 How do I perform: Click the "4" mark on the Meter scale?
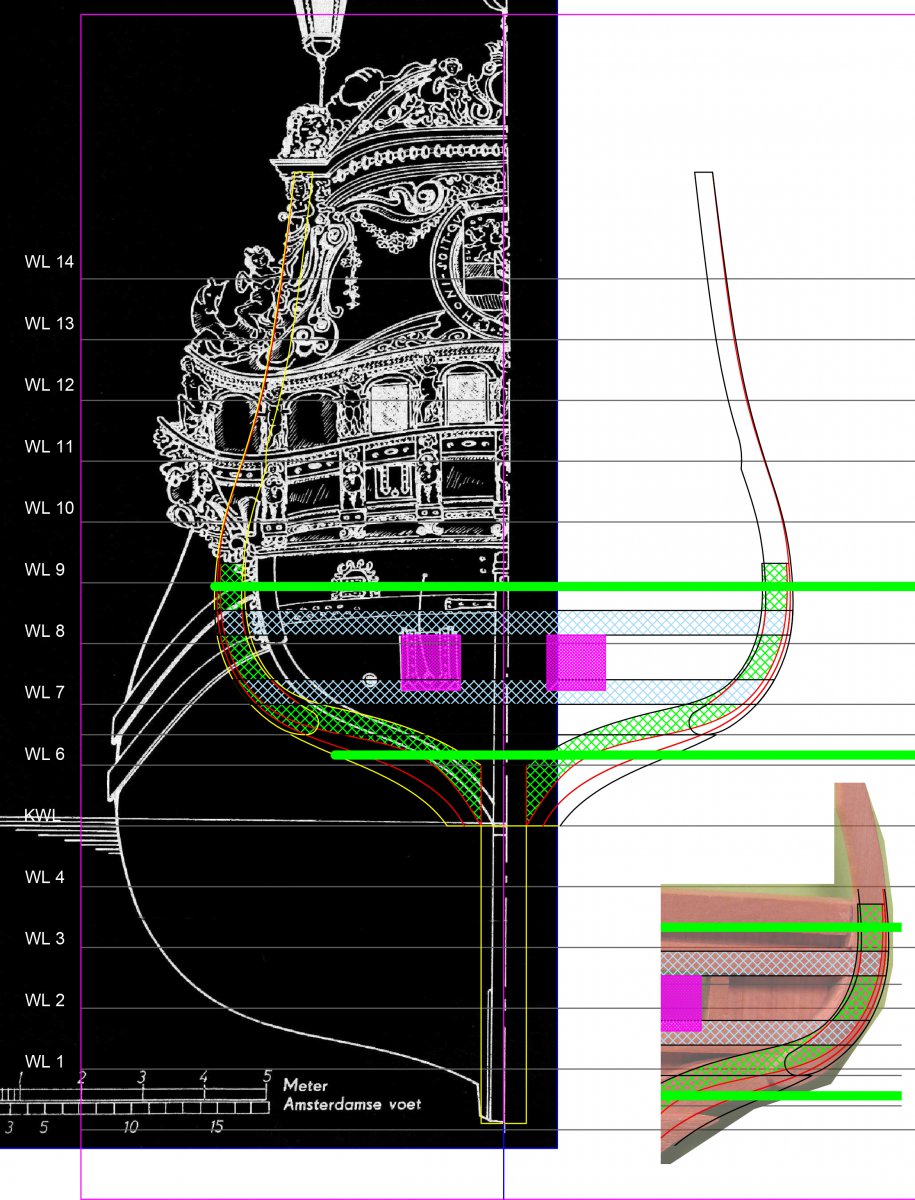[x=205, y=1077]
